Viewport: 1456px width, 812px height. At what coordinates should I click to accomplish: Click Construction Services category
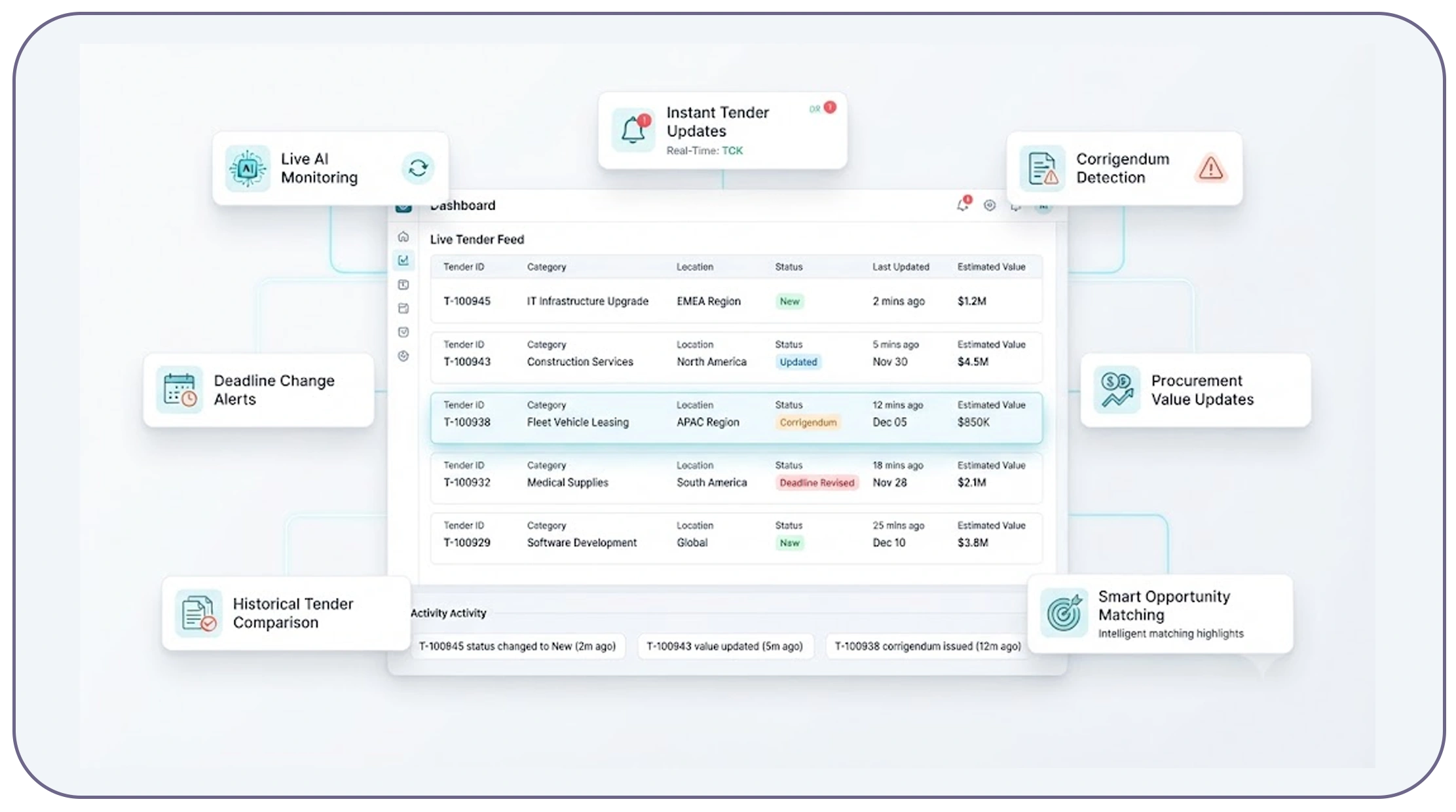tap(580, 361)
